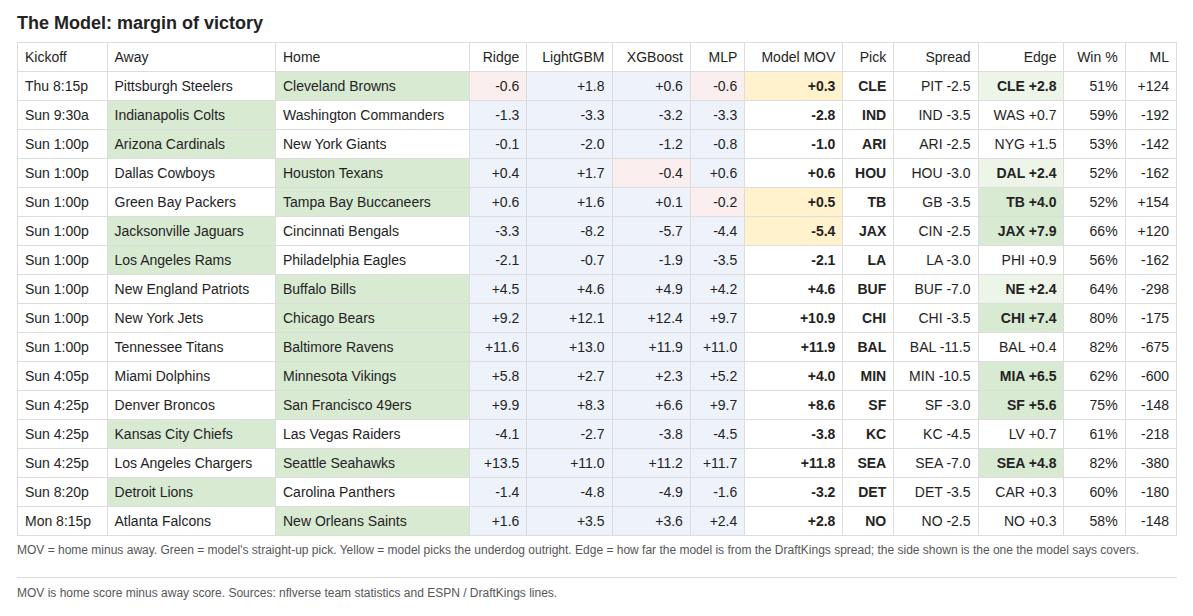
Task: Click the Win % column header
Action: pos(1095,57)
